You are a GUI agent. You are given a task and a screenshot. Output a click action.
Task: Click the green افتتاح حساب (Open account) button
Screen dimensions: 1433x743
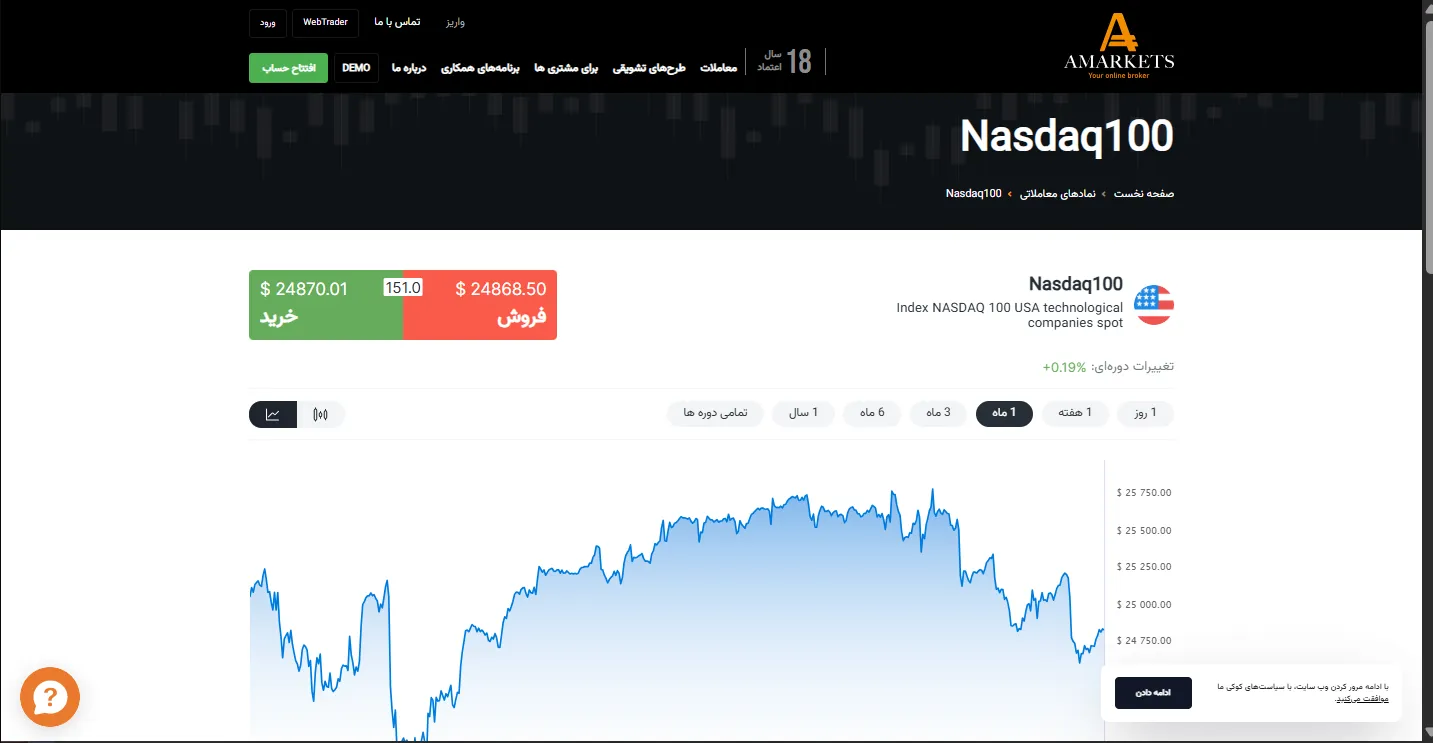coord(288,68)
